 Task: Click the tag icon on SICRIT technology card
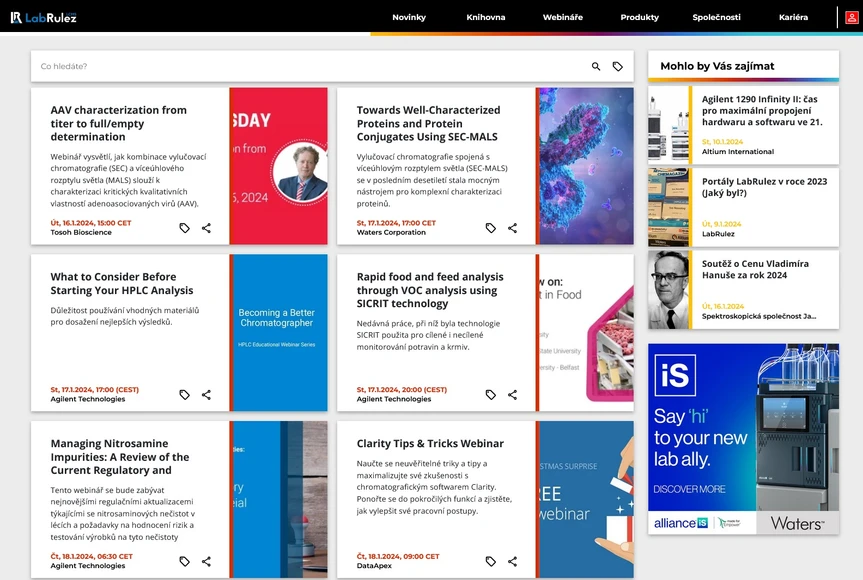[x=490, y=395]
